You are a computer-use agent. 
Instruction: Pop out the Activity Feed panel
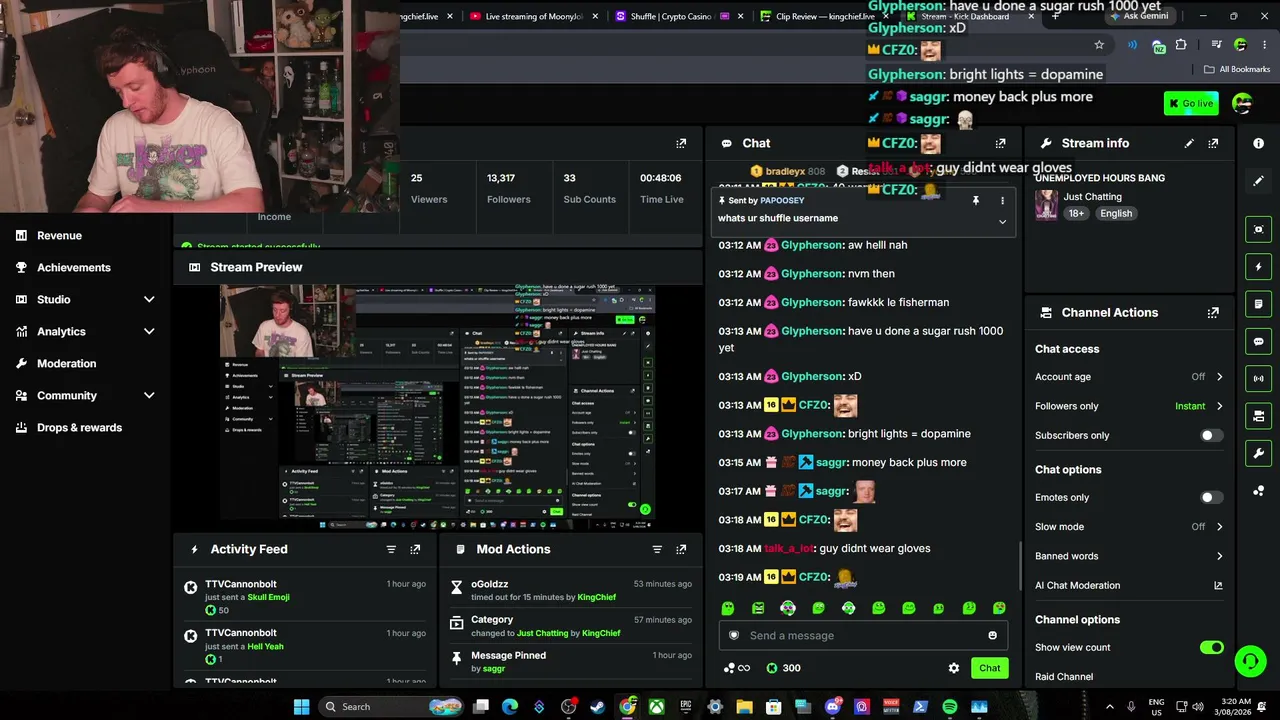[x=415, y=549]
